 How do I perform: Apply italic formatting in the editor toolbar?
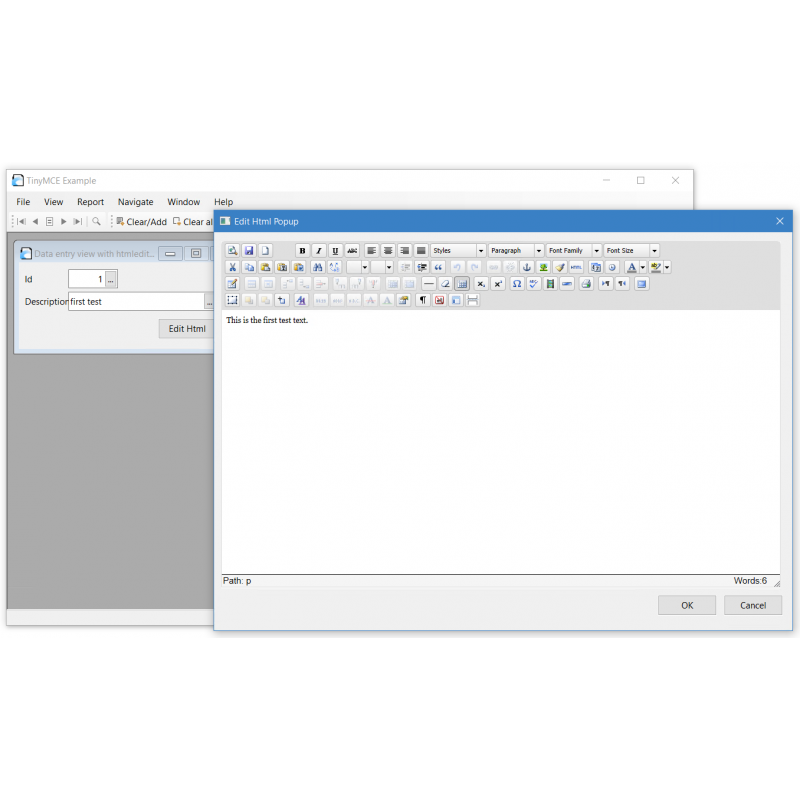coord(318,250)
